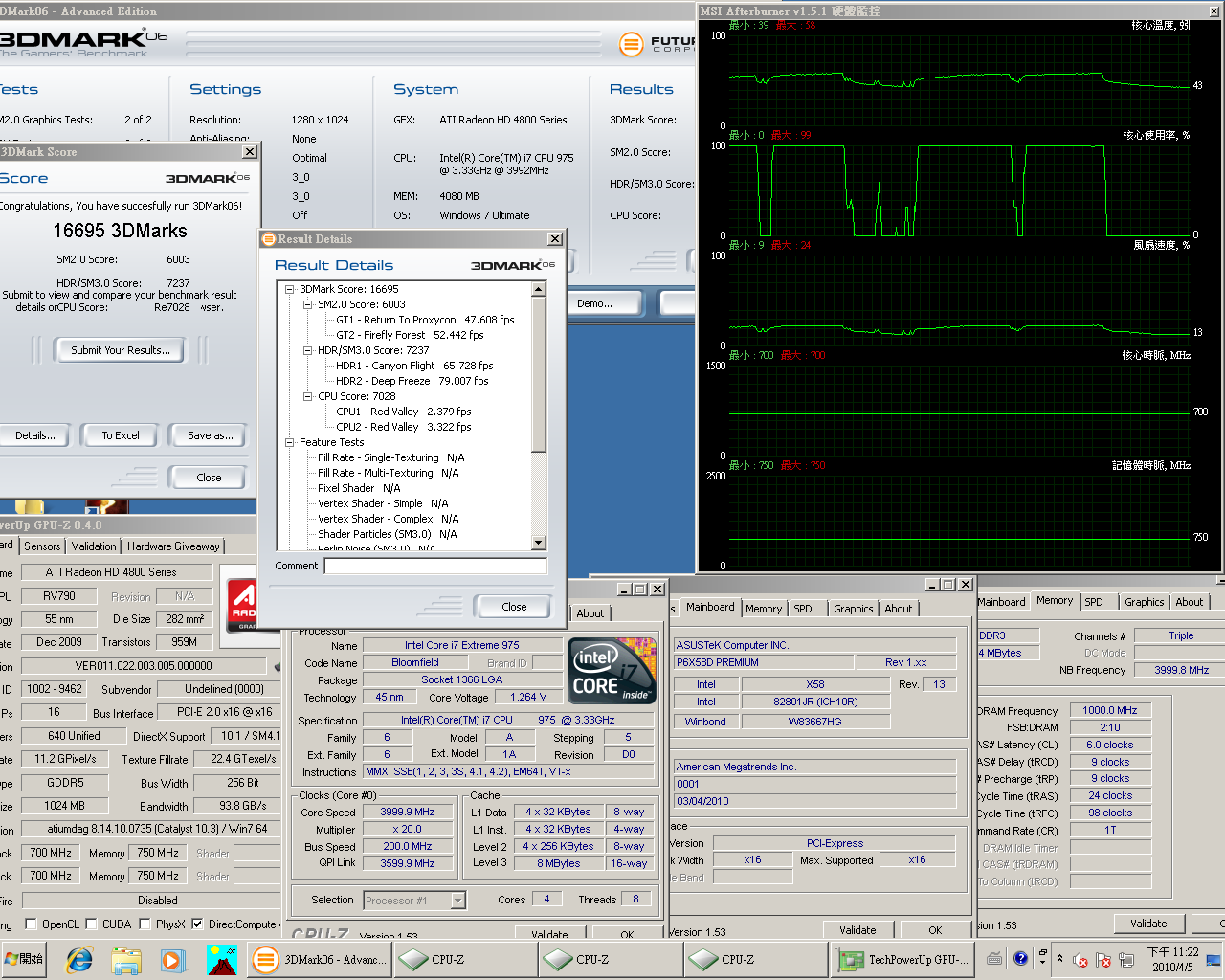This screenshot has width=1225, height=980.
Task: Select HDR1 - Canyon Flight row
Action: [414, 366]
